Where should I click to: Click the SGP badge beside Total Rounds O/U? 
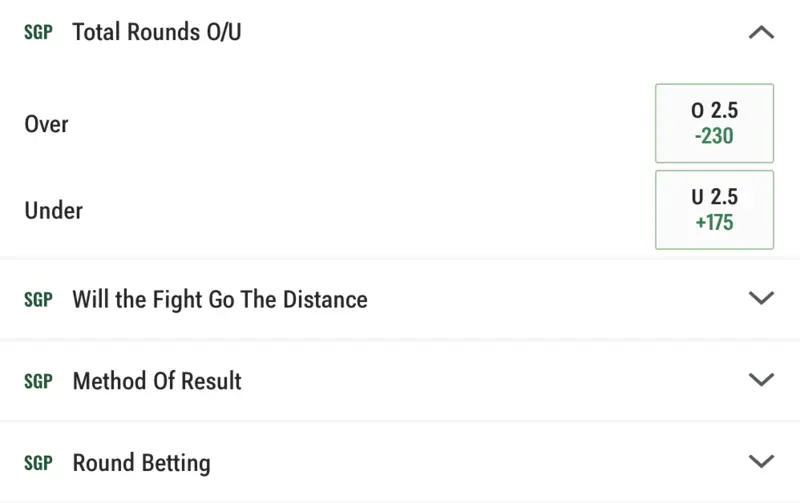point(38,32)
